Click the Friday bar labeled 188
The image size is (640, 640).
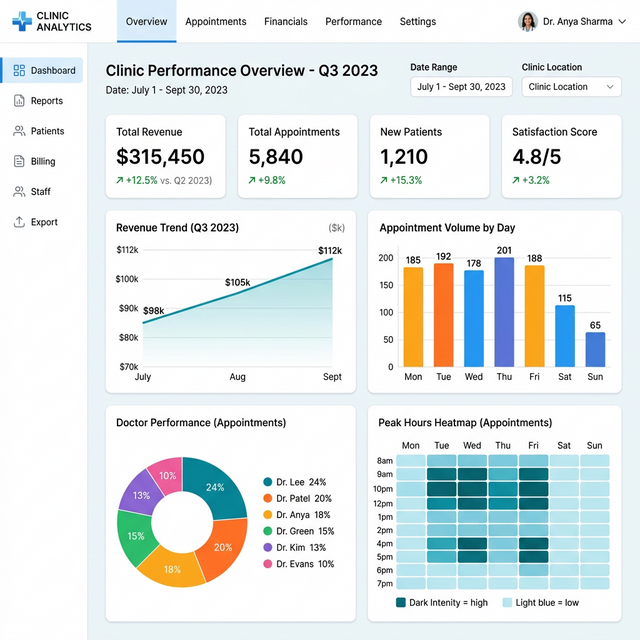click(534, 316)
